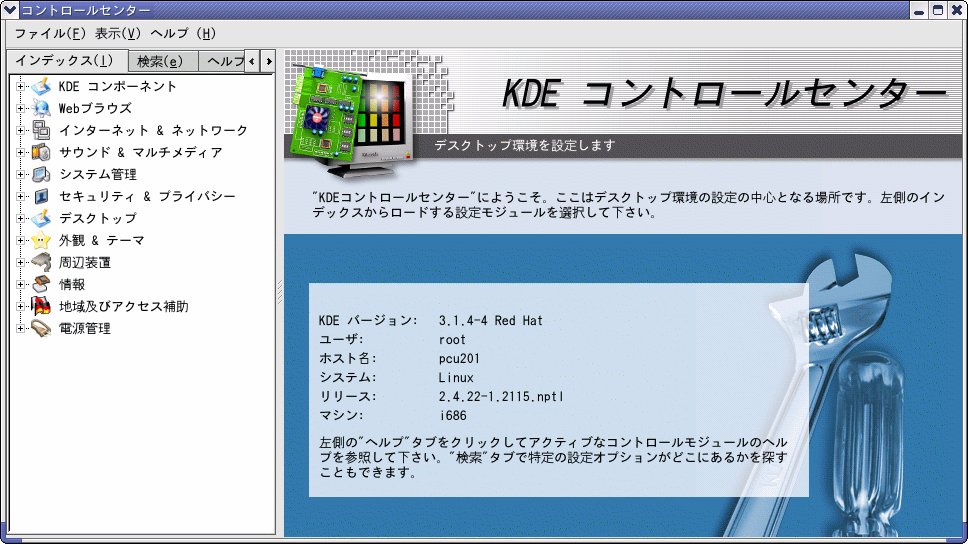The width and height of the screenshot is (968, 544).
Task: Click the システム管理 computer icon
Action: (x=41, y=175)
